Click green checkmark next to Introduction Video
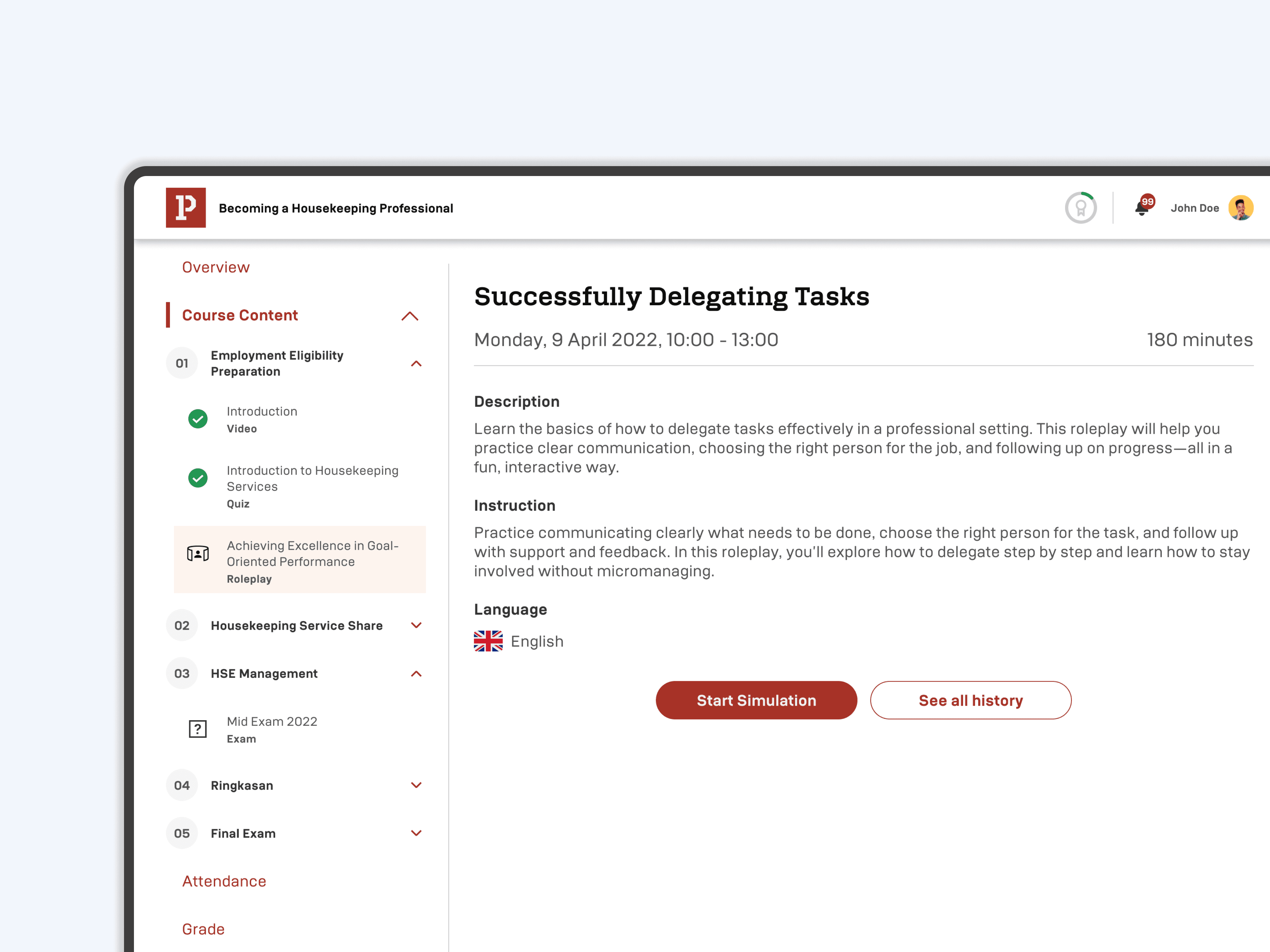 point(198,419)
